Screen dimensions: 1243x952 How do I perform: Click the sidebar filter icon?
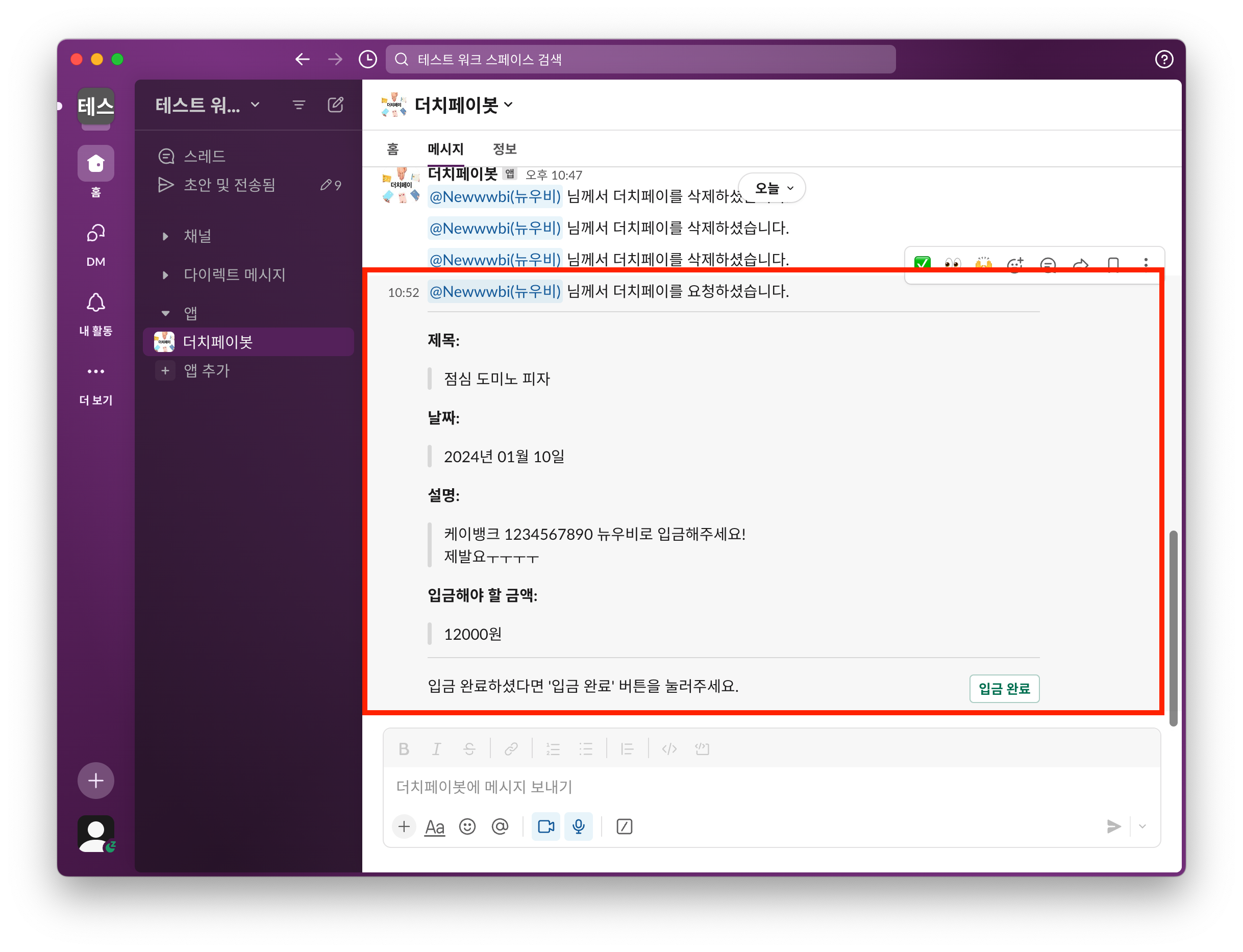(299, 105)
